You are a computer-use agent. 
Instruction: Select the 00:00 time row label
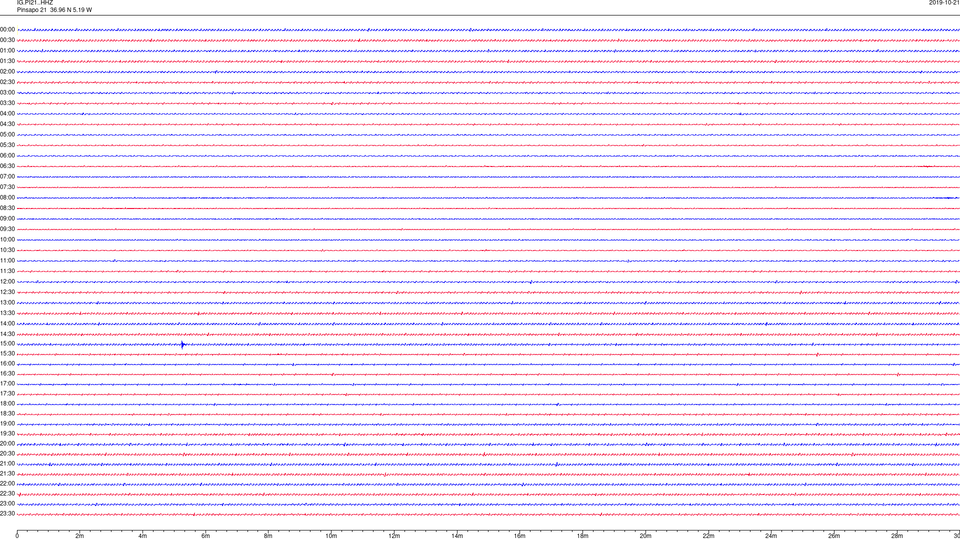click(x=7, y=29)
